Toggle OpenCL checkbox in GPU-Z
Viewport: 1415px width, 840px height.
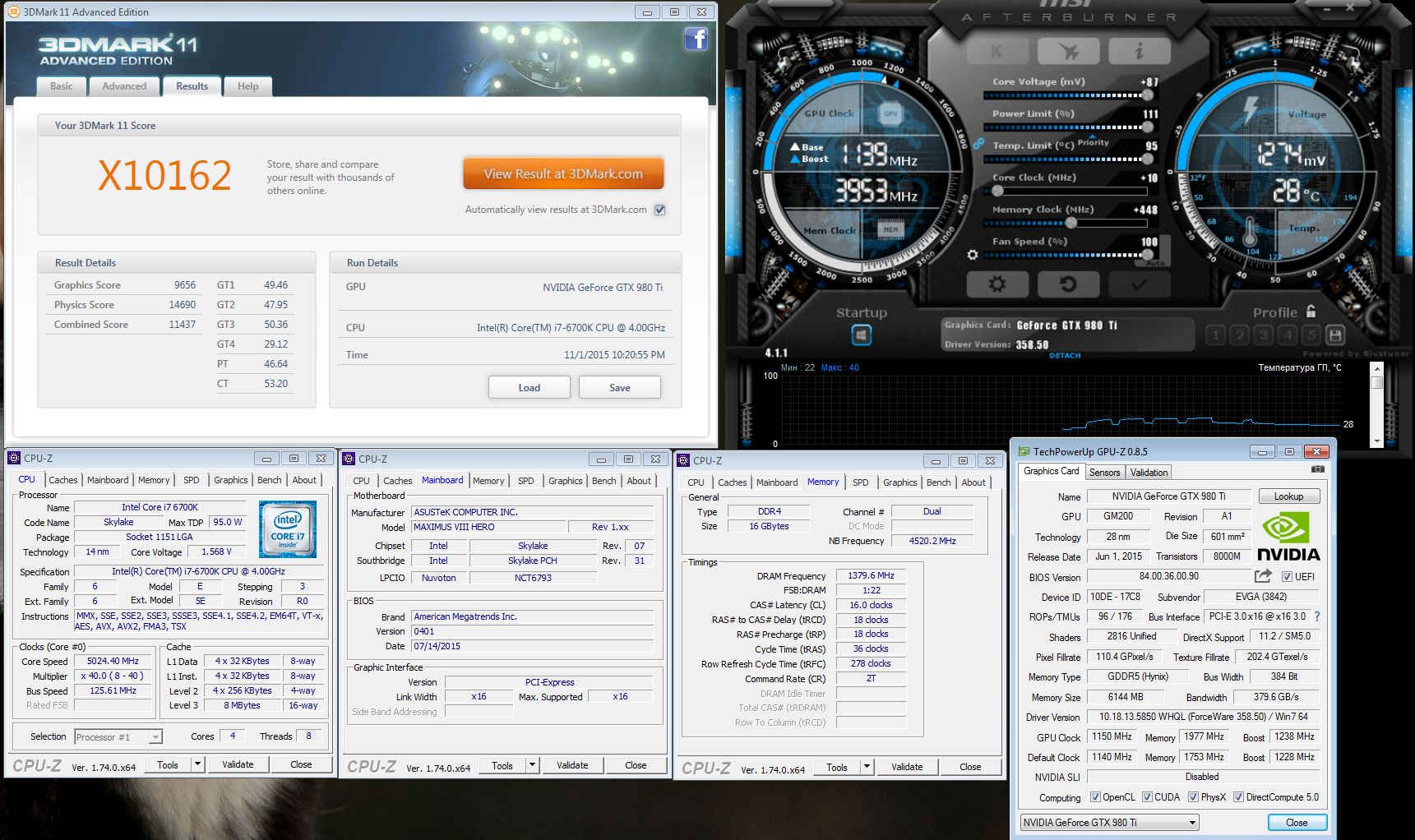click(x=1095, y=797)
